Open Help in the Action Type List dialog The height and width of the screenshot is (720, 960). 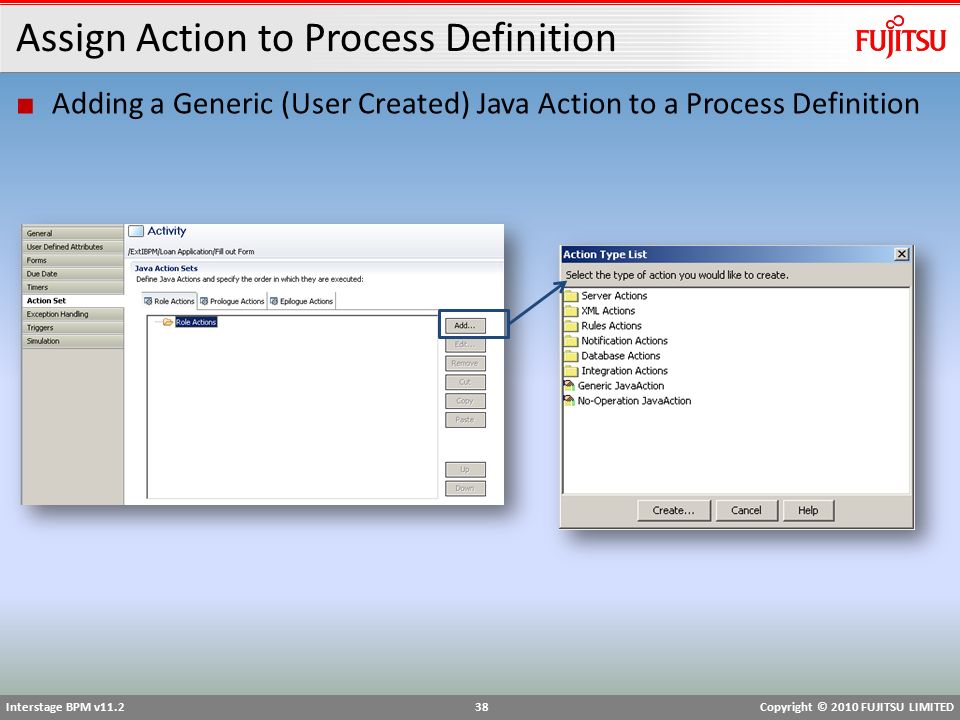(808, 510)
